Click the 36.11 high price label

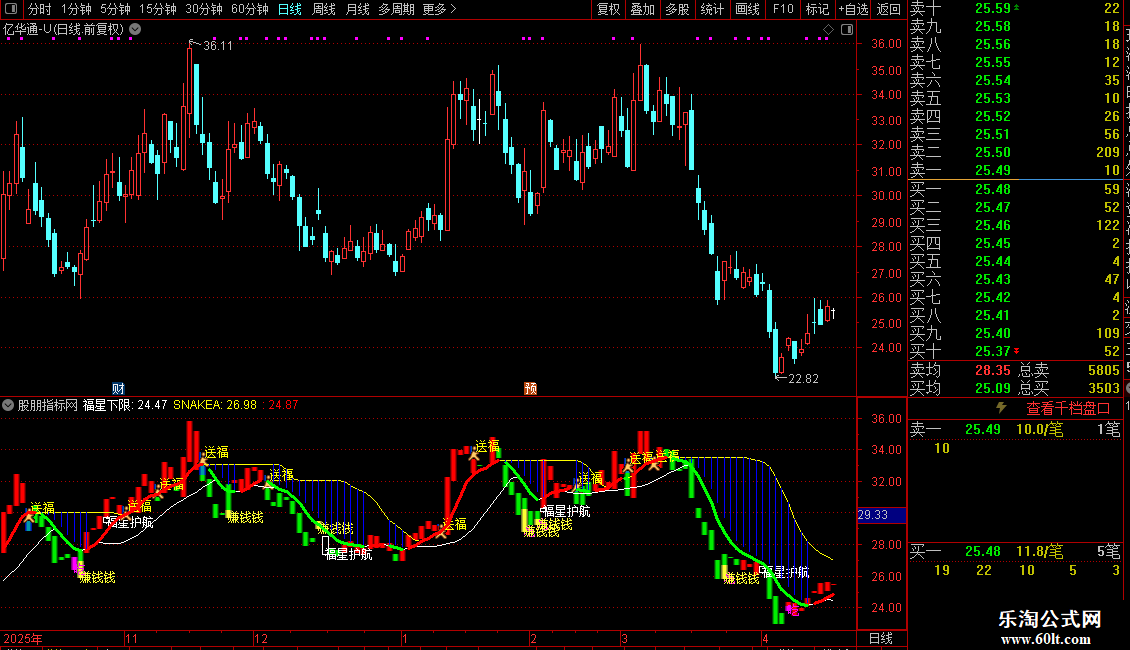[x=218, y=45]
